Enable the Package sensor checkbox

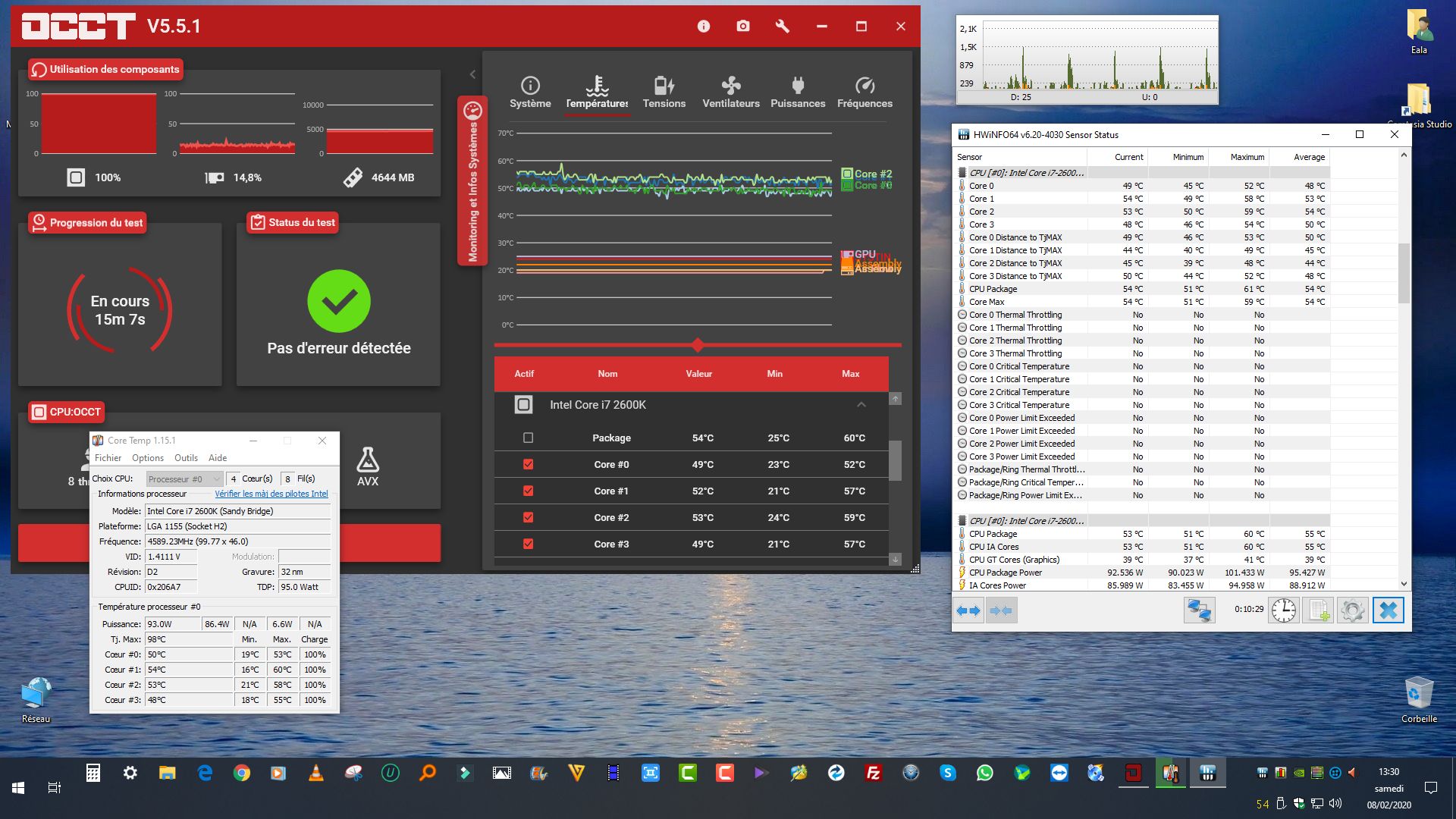529,438
